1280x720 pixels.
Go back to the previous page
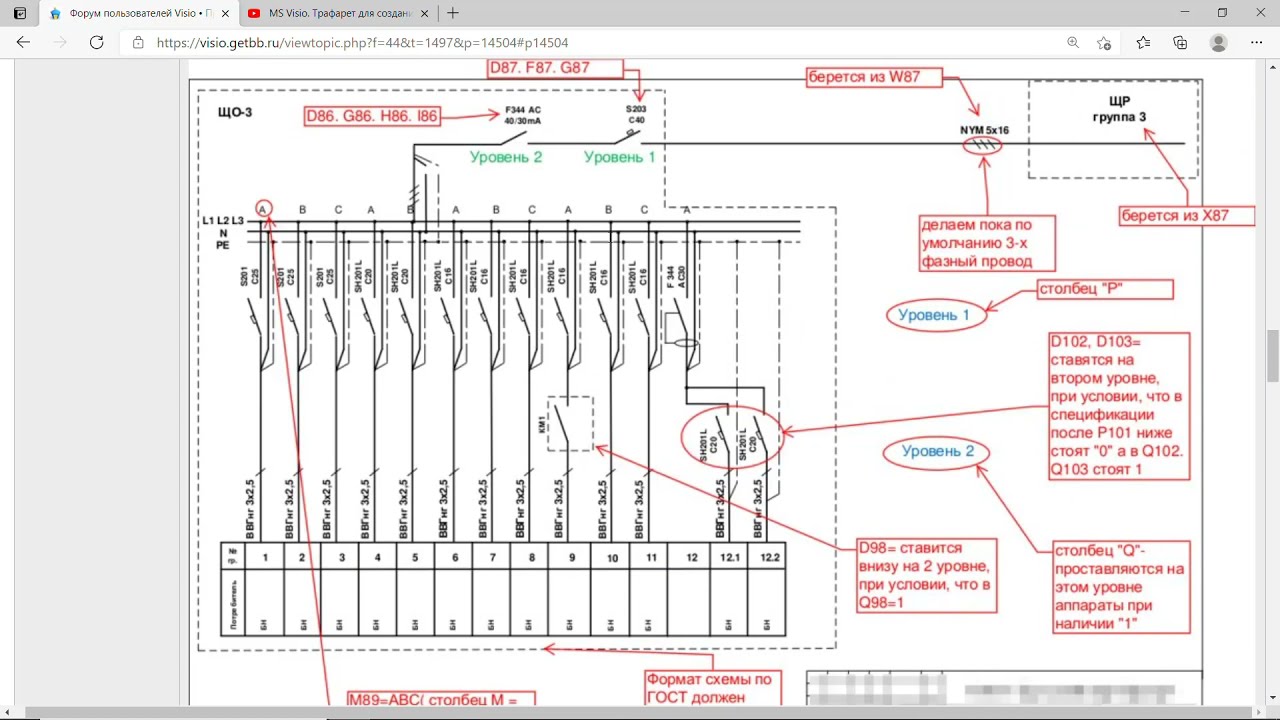[23, 43]
